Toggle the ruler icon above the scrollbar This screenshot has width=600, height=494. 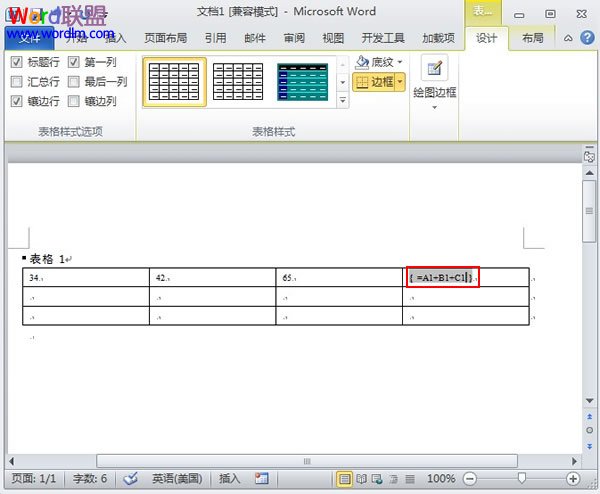[589, 155]
